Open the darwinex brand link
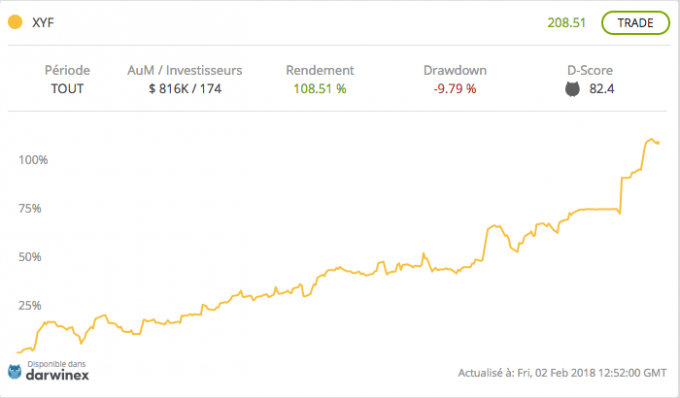 click(x=57, y=375)
